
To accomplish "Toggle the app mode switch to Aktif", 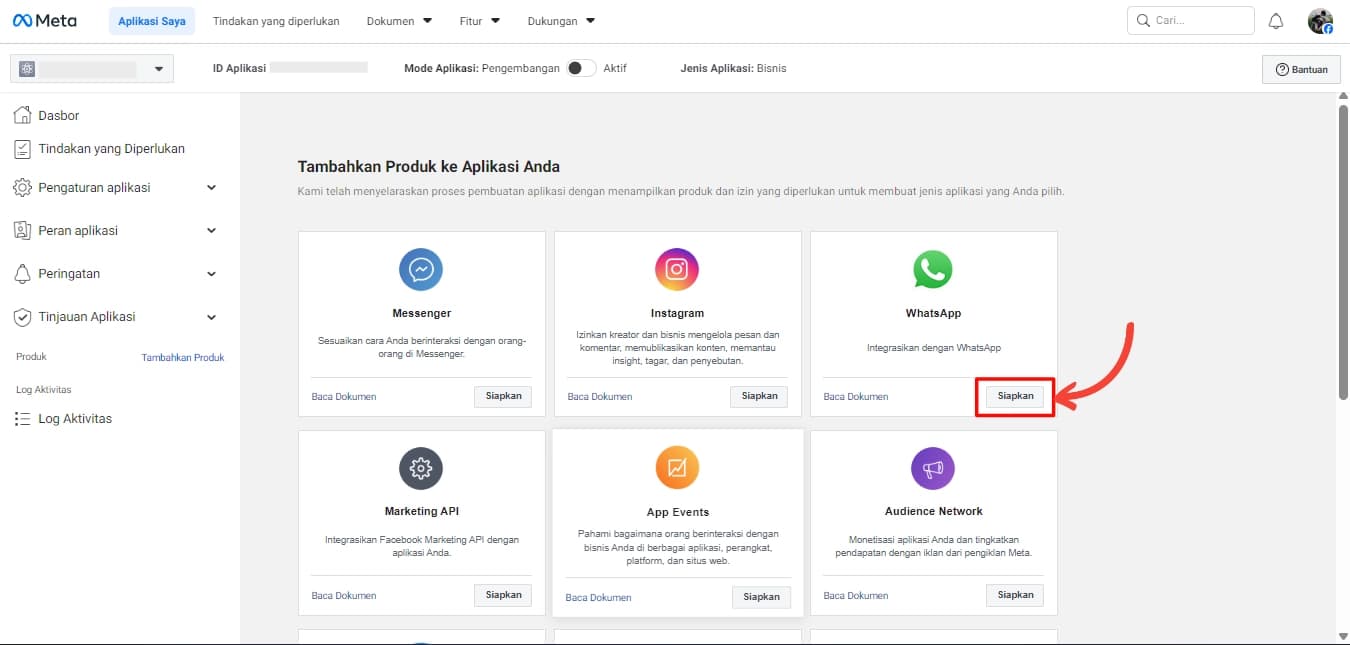I will pos(581,68).
